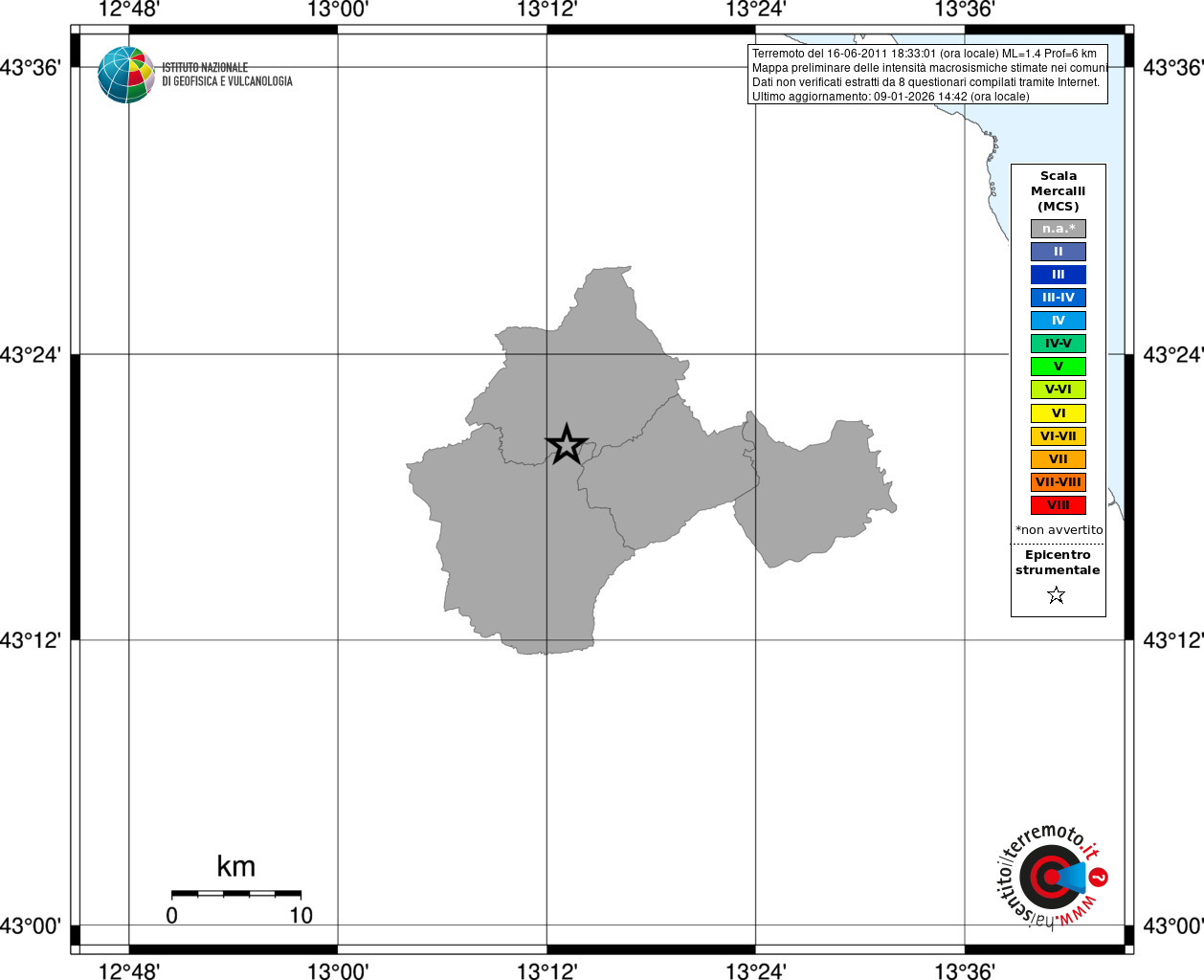Select the grey n.a.* legend swatch
1204x980 pixels.
click(x=1059, y=229)
